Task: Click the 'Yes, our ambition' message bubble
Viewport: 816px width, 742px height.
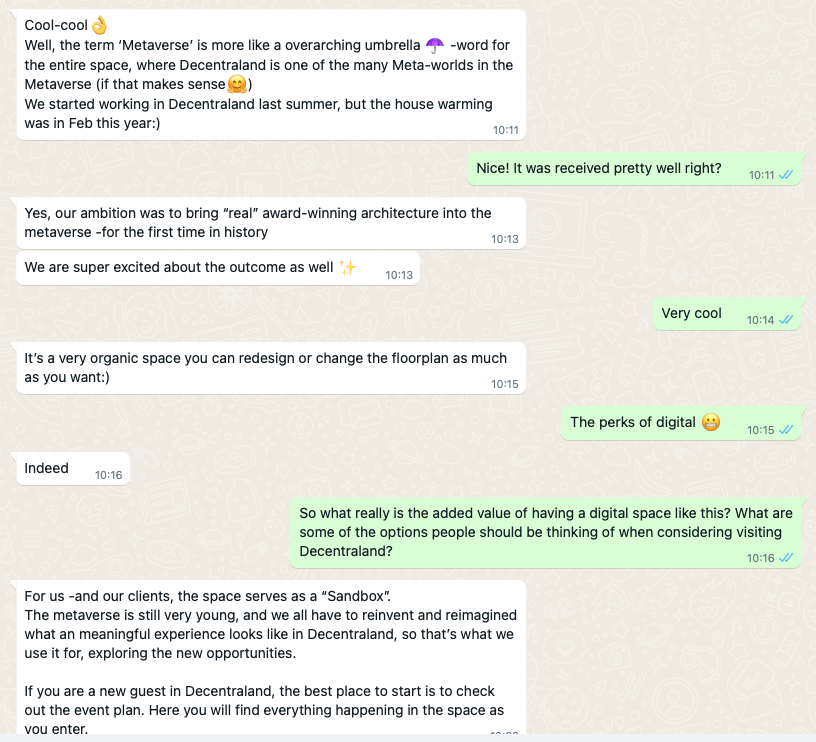Action: 258,222
